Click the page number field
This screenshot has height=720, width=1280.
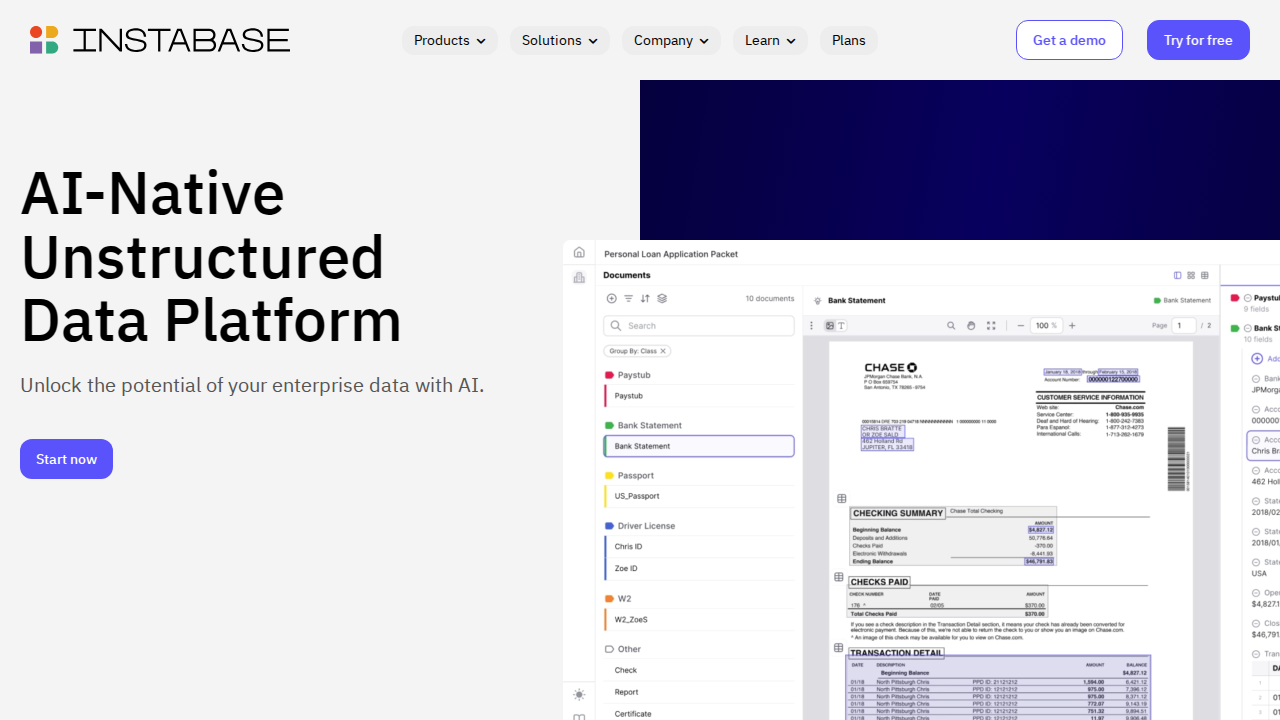[1184, 326]
